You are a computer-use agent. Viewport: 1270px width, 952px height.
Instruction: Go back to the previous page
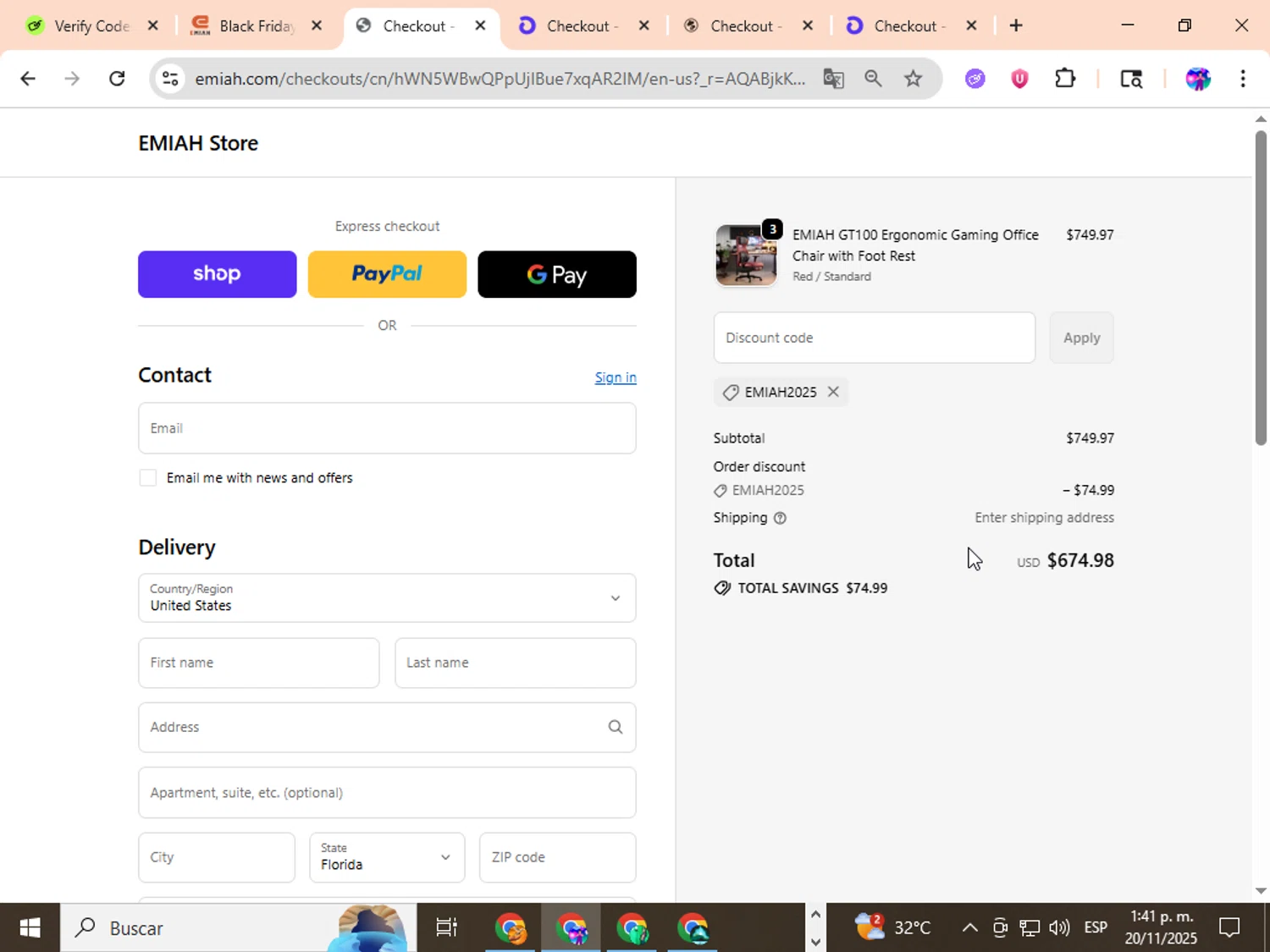[28, 79]
